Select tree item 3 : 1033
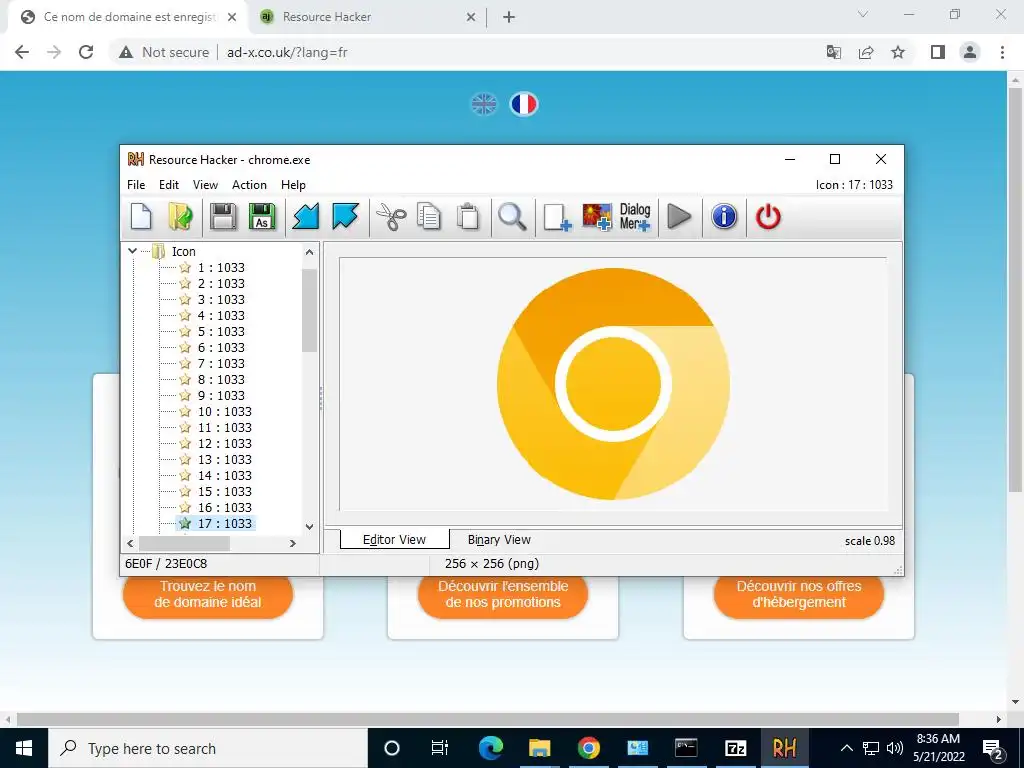This screenshot has width=1024, height=768. coord(221,299)
